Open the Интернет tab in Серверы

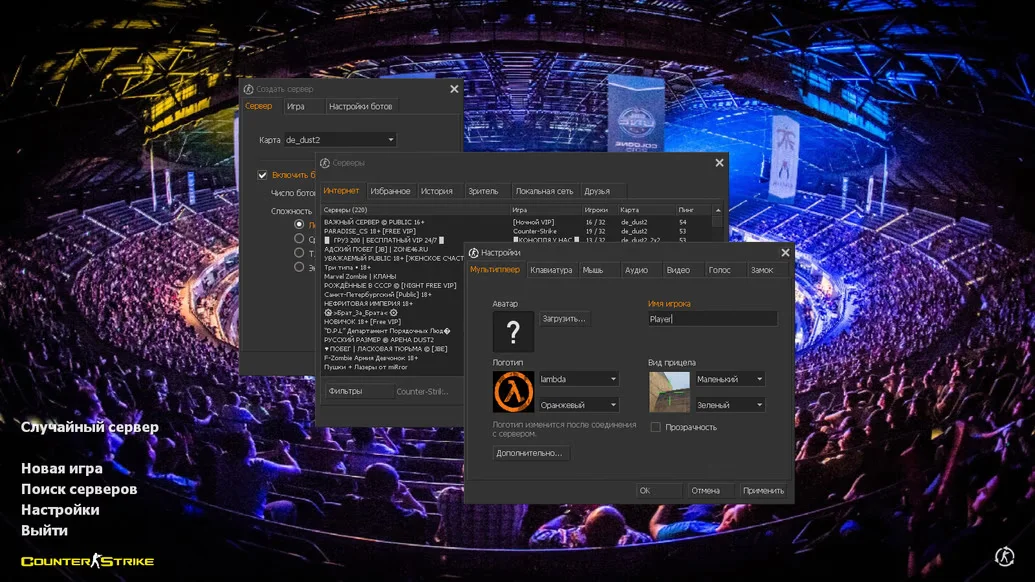(x=341, y=191)
